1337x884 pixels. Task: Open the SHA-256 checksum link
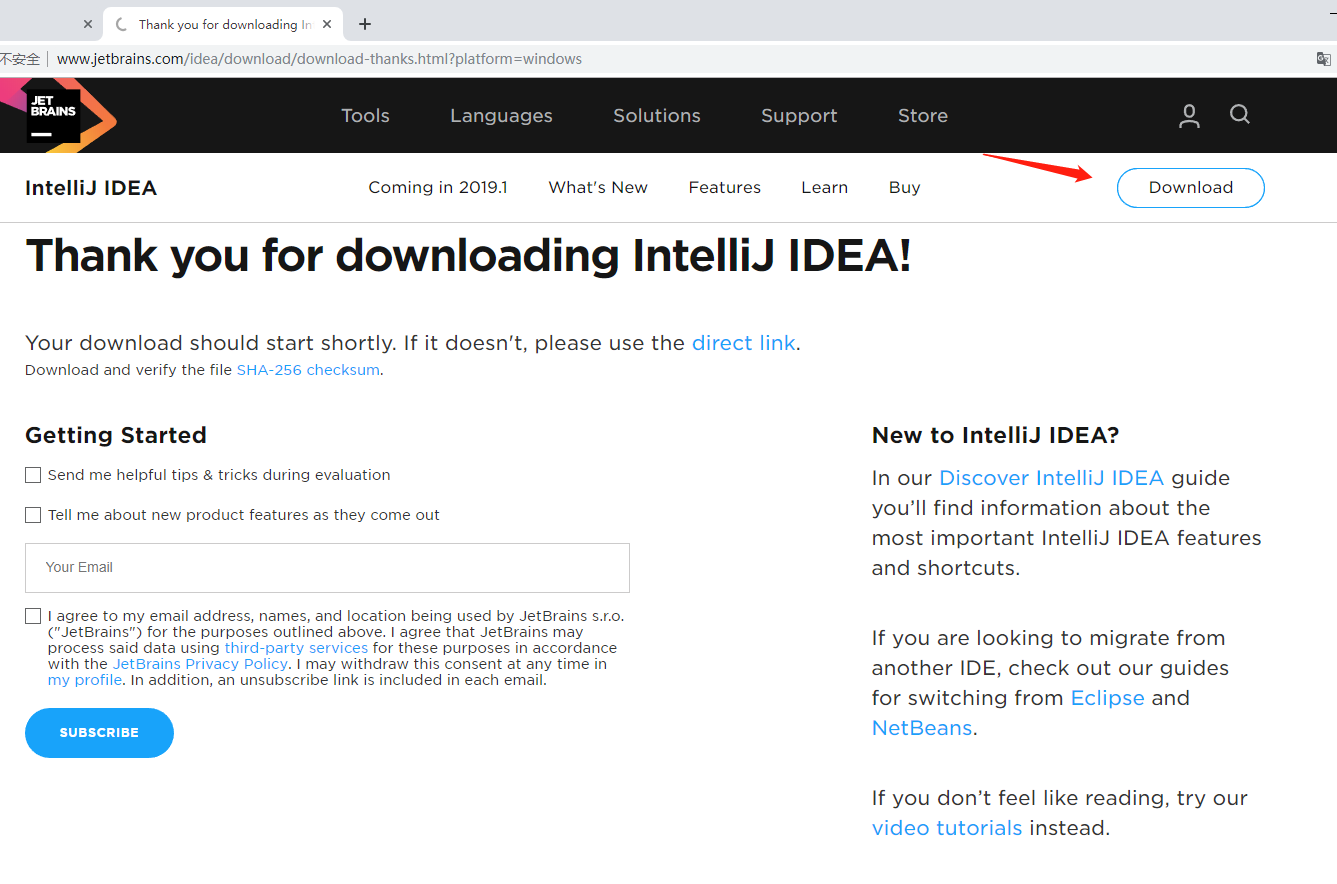(x=308, y=370)
